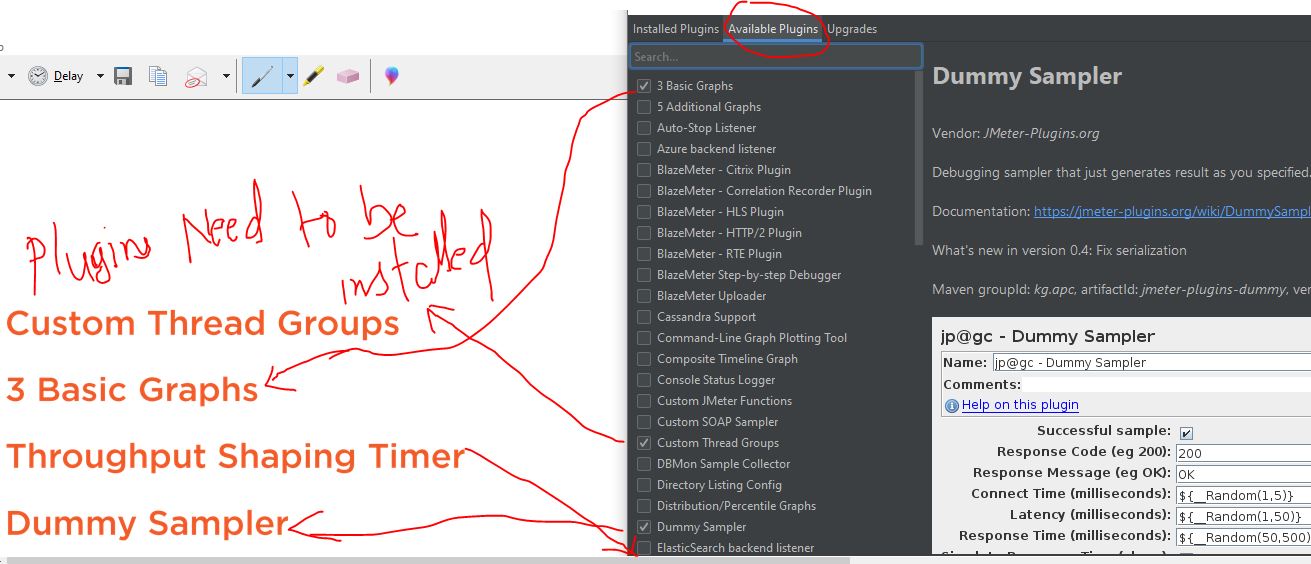The image size is (1311, 564).
Task: Select the Pen tool
Action: [261, 76]
